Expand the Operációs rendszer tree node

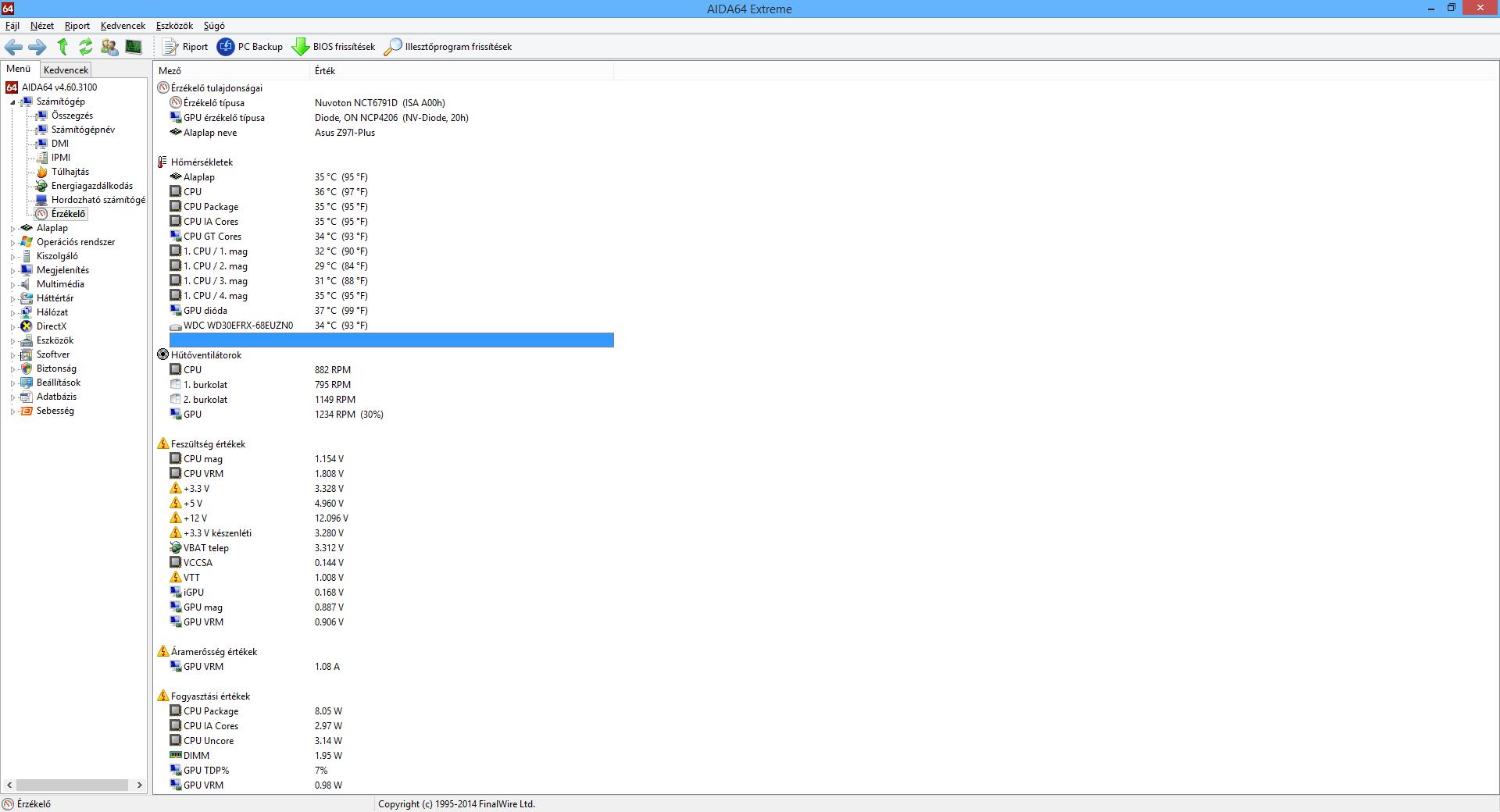[13, 243]
